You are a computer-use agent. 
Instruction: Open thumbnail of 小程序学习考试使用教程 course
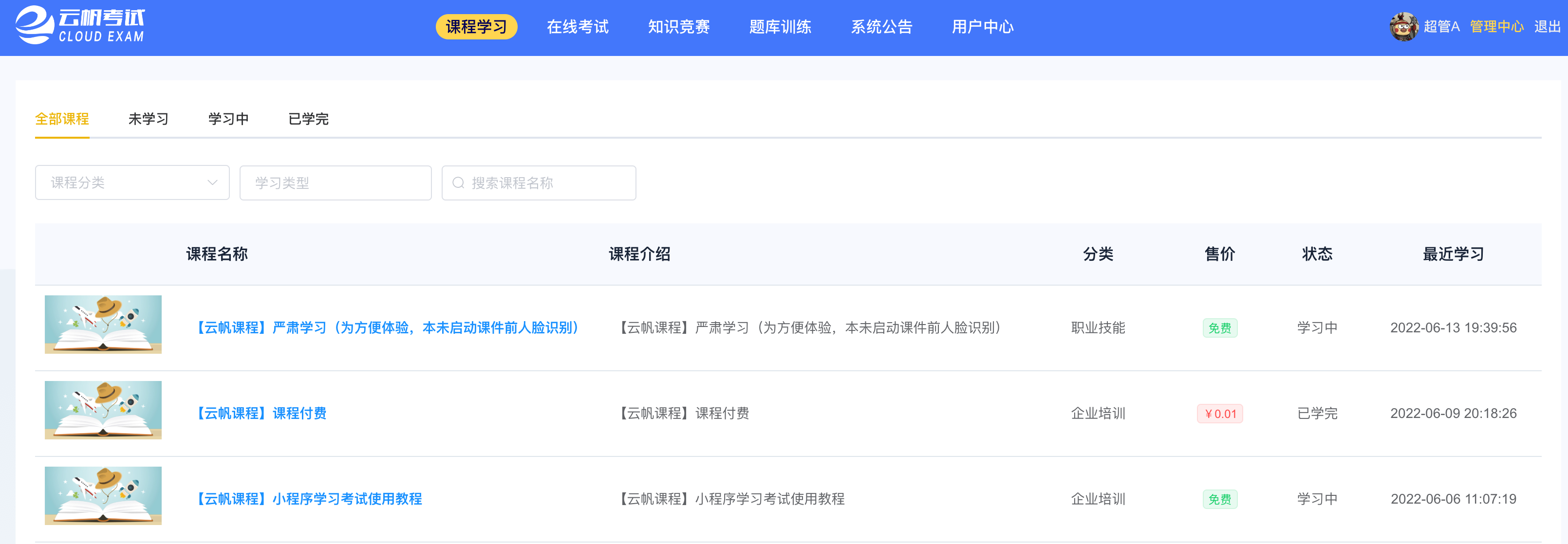[103, 496]
